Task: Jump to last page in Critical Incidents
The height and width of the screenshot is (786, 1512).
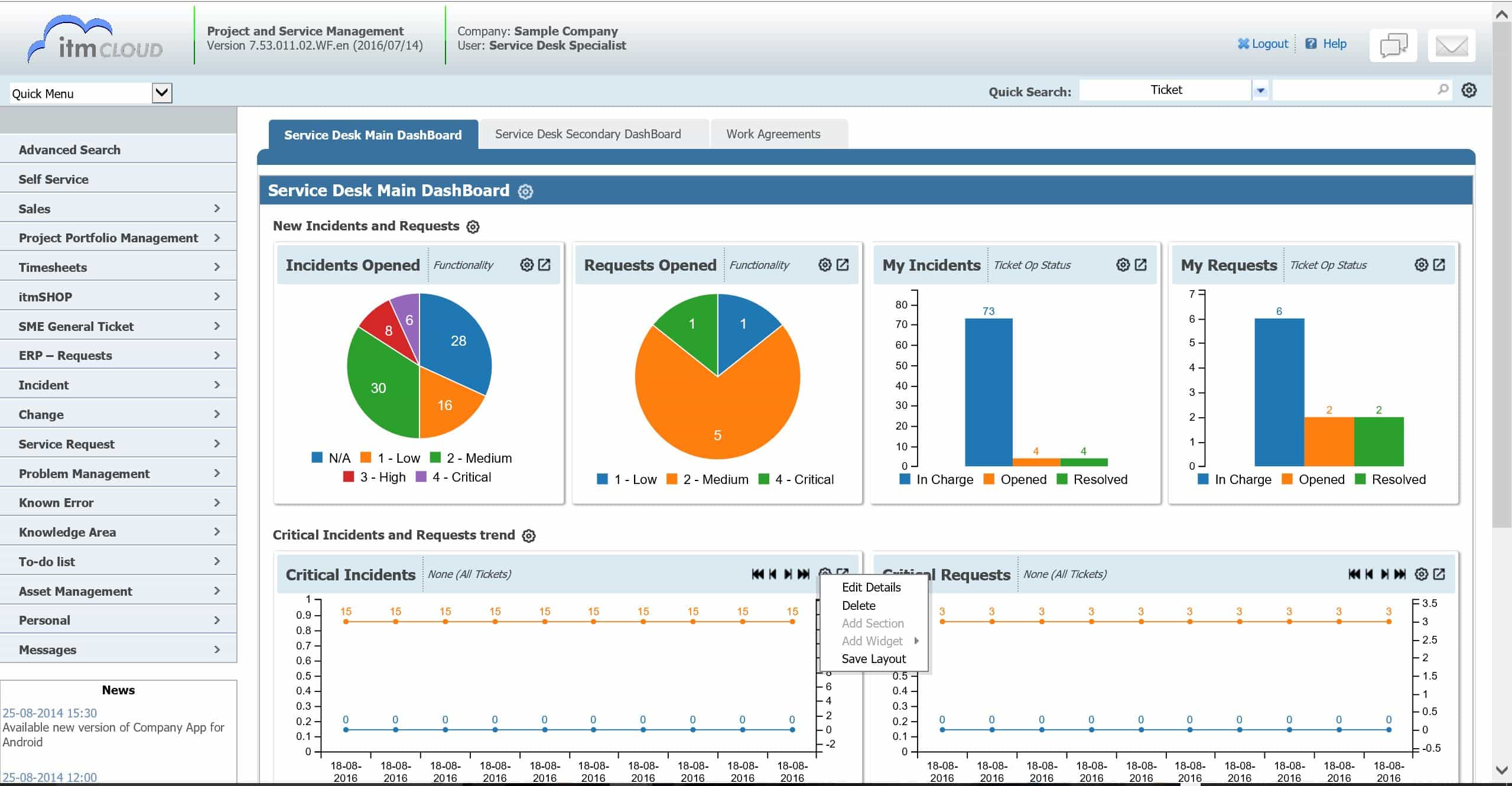Action: [x=804, y=574]
